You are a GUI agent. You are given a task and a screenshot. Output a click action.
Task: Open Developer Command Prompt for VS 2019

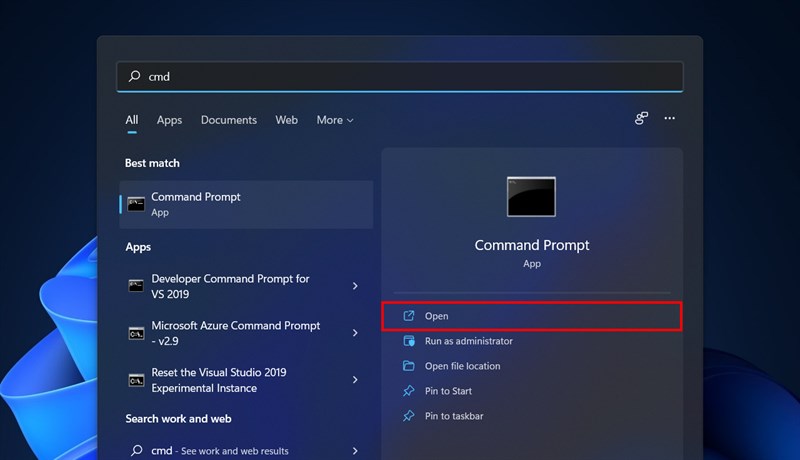coord(246,286)
